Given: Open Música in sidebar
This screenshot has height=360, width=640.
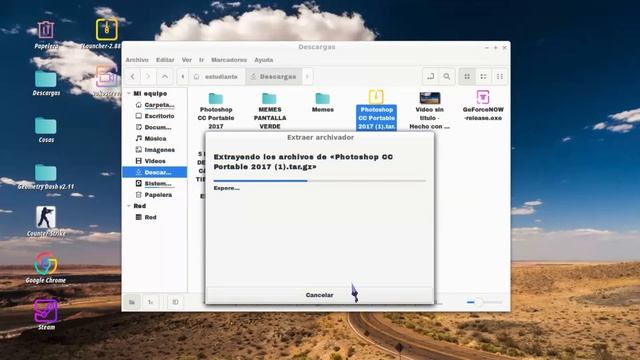Looking at the screenshot, I should click(155, 138).
